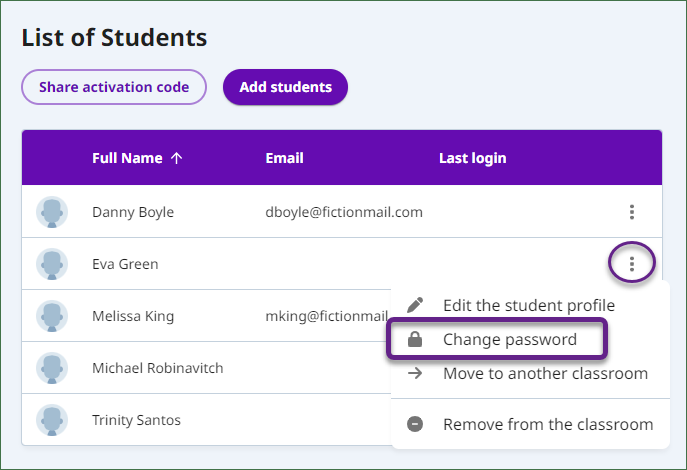Screen dimensions: 687x470
Task: Click the minus circle remove icon
Action: point(415,424)
